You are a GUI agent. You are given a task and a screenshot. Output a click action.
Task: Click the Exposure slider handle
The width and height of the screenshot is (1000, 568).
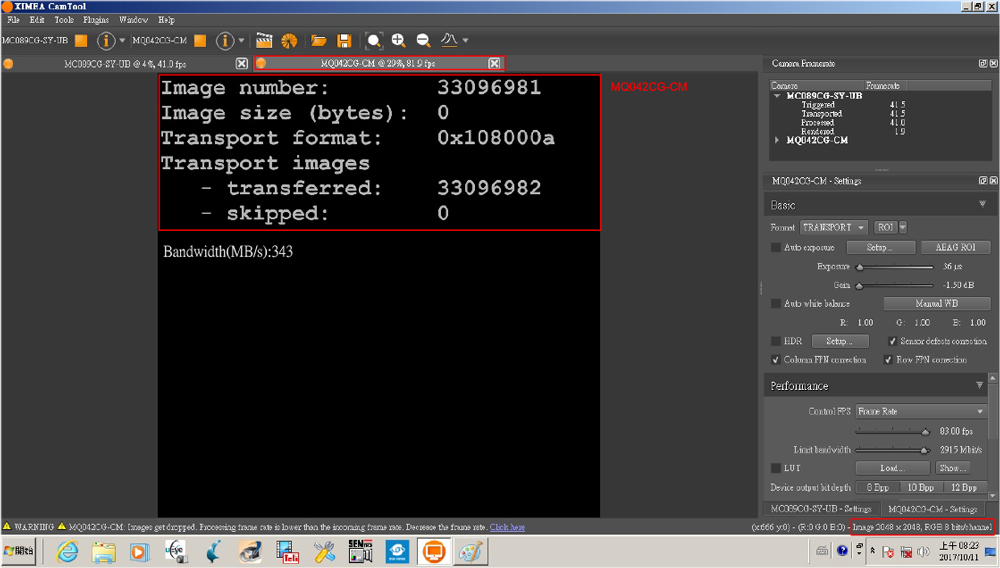(x=859, y=267)
